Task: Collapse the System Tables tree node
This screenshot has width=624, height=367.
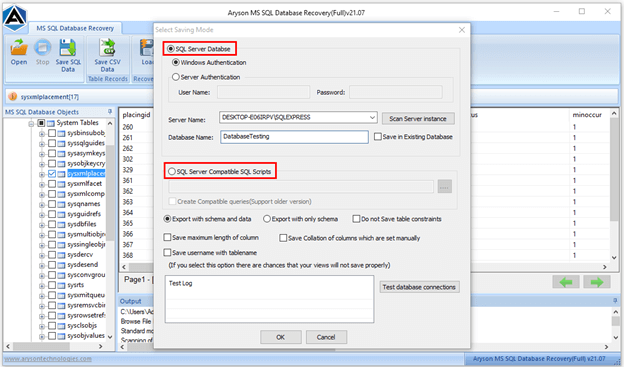Action: tap(31, 124)
